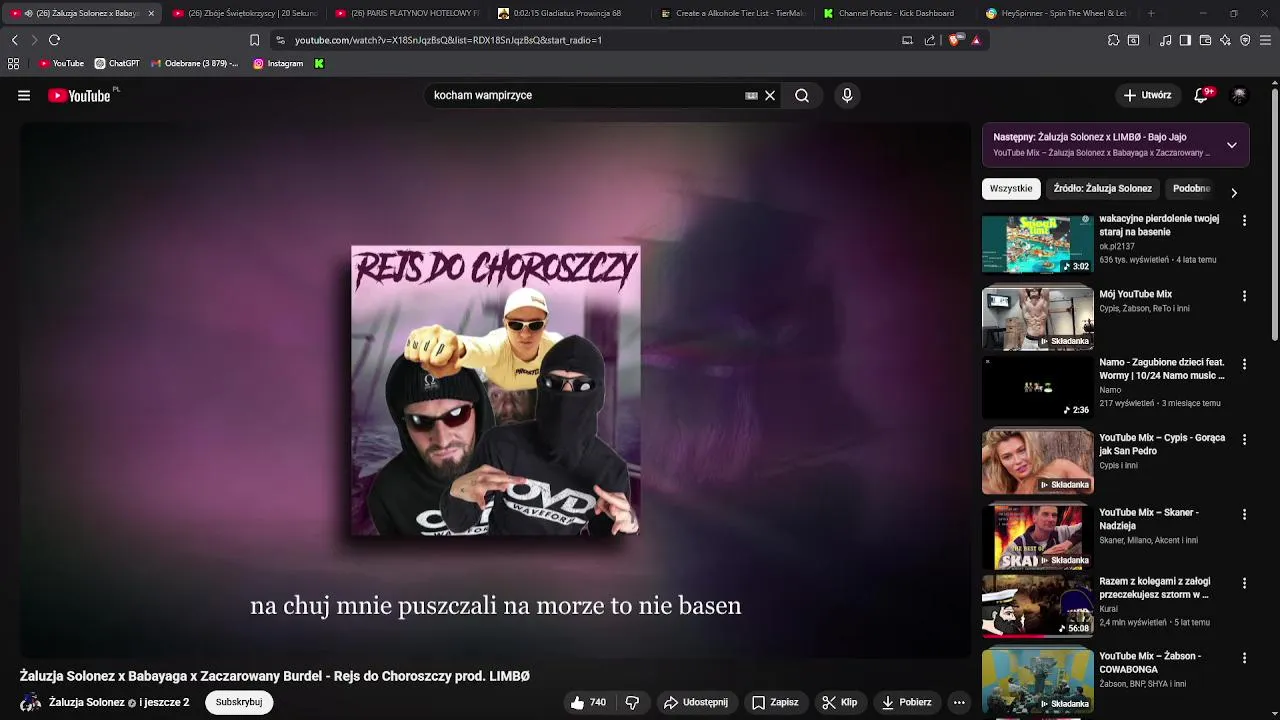The image size is (1280, 720).
Task: Bookmark this page icon
Action: click(x=254, y=40)
